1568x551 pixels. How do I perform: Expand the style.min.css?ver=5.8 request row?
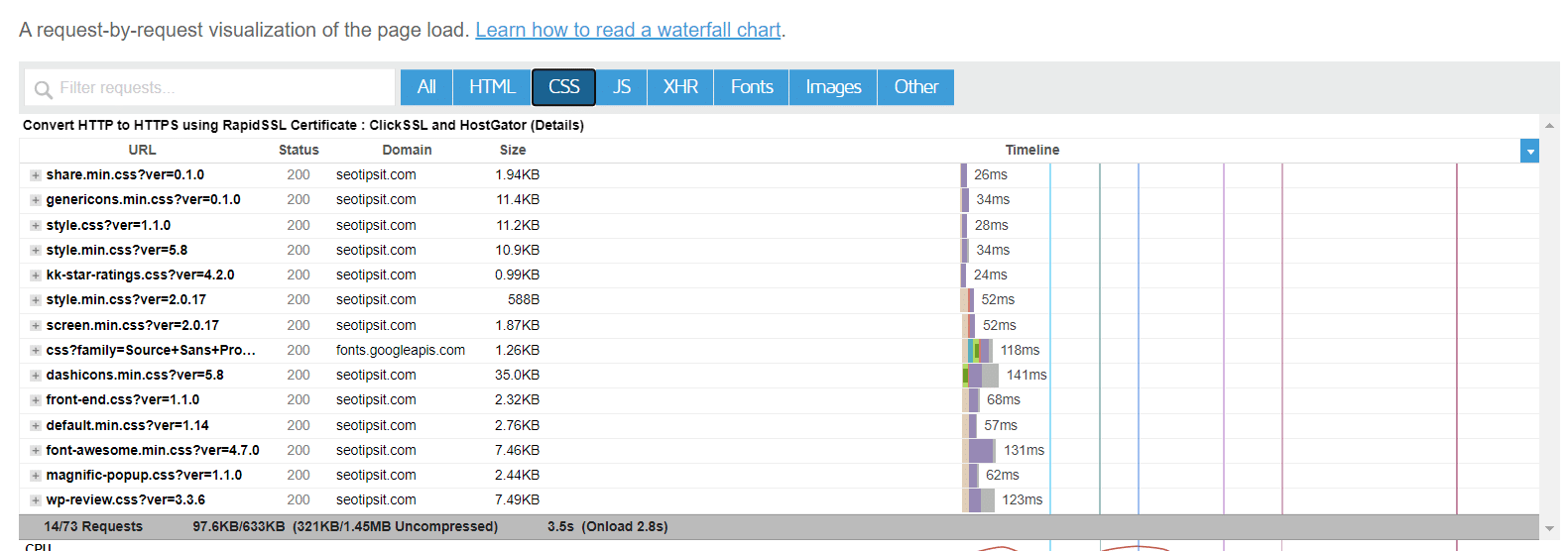(x=36, y=251)
